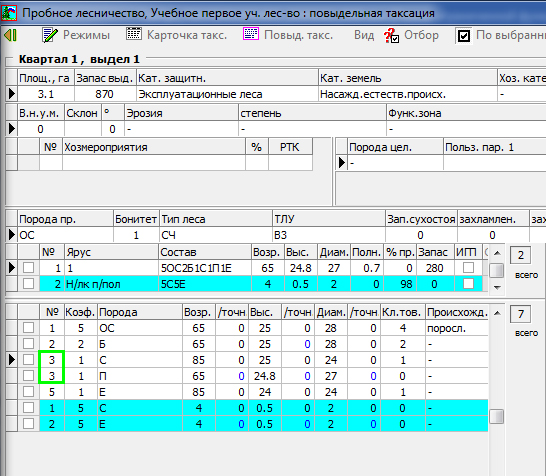Click the Отбор question mark icon
Viewport: 546px width, 476px height.
pos(391,36)
